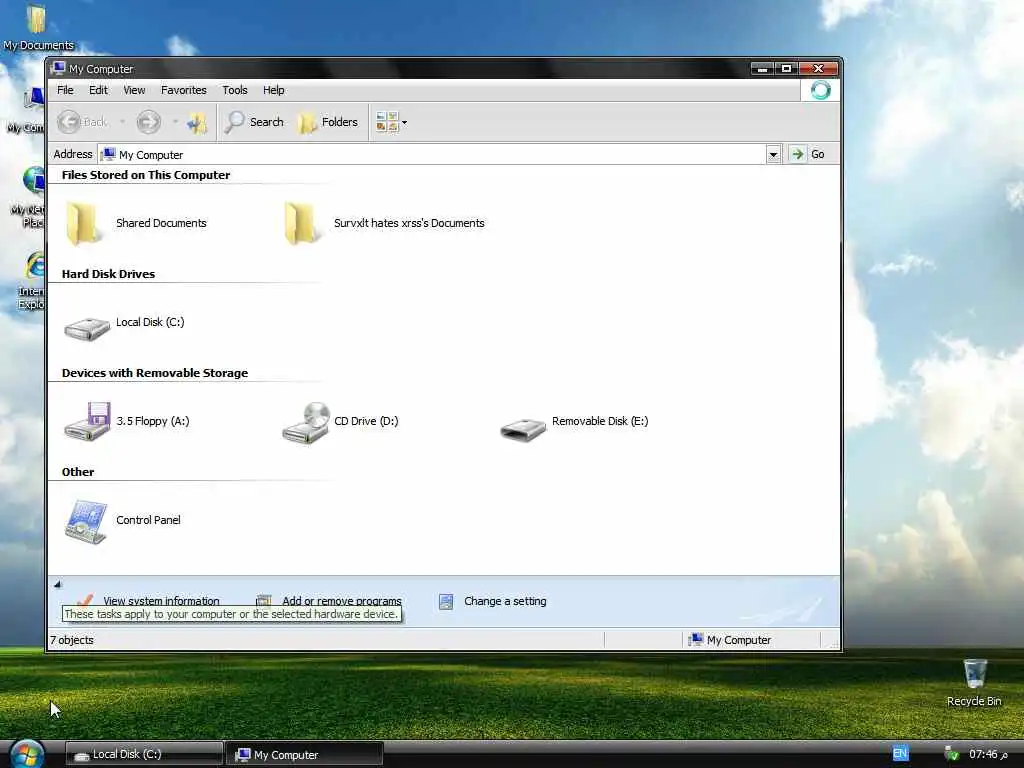
Task: Click the Removable Disk (E:) label
Action: pyautogui.click(x=600, y=421)
